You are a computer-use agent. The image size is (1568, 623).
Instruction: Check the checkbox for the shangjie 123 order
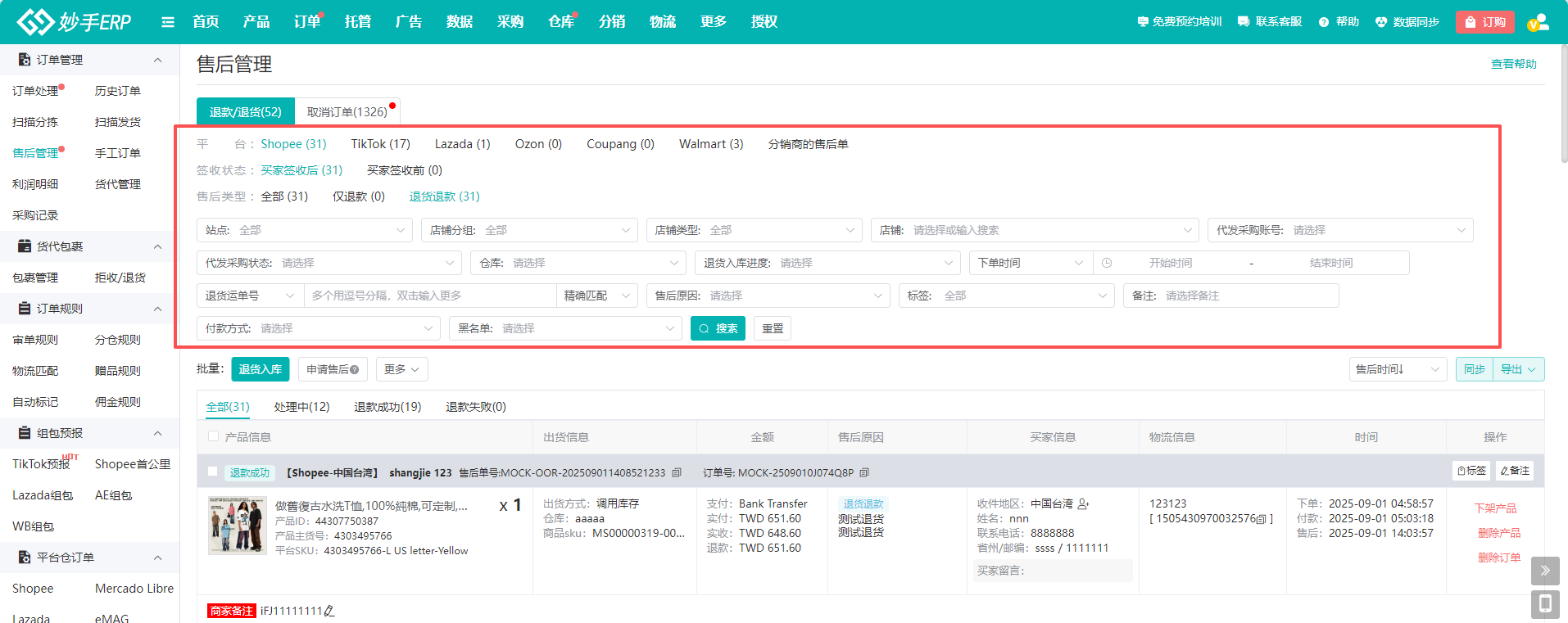point(213,472)
